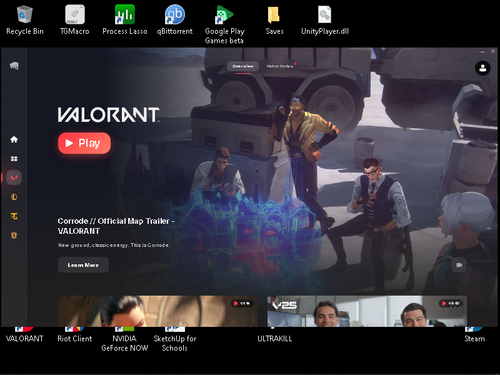Select the Saves folder icon

(274, 20)
